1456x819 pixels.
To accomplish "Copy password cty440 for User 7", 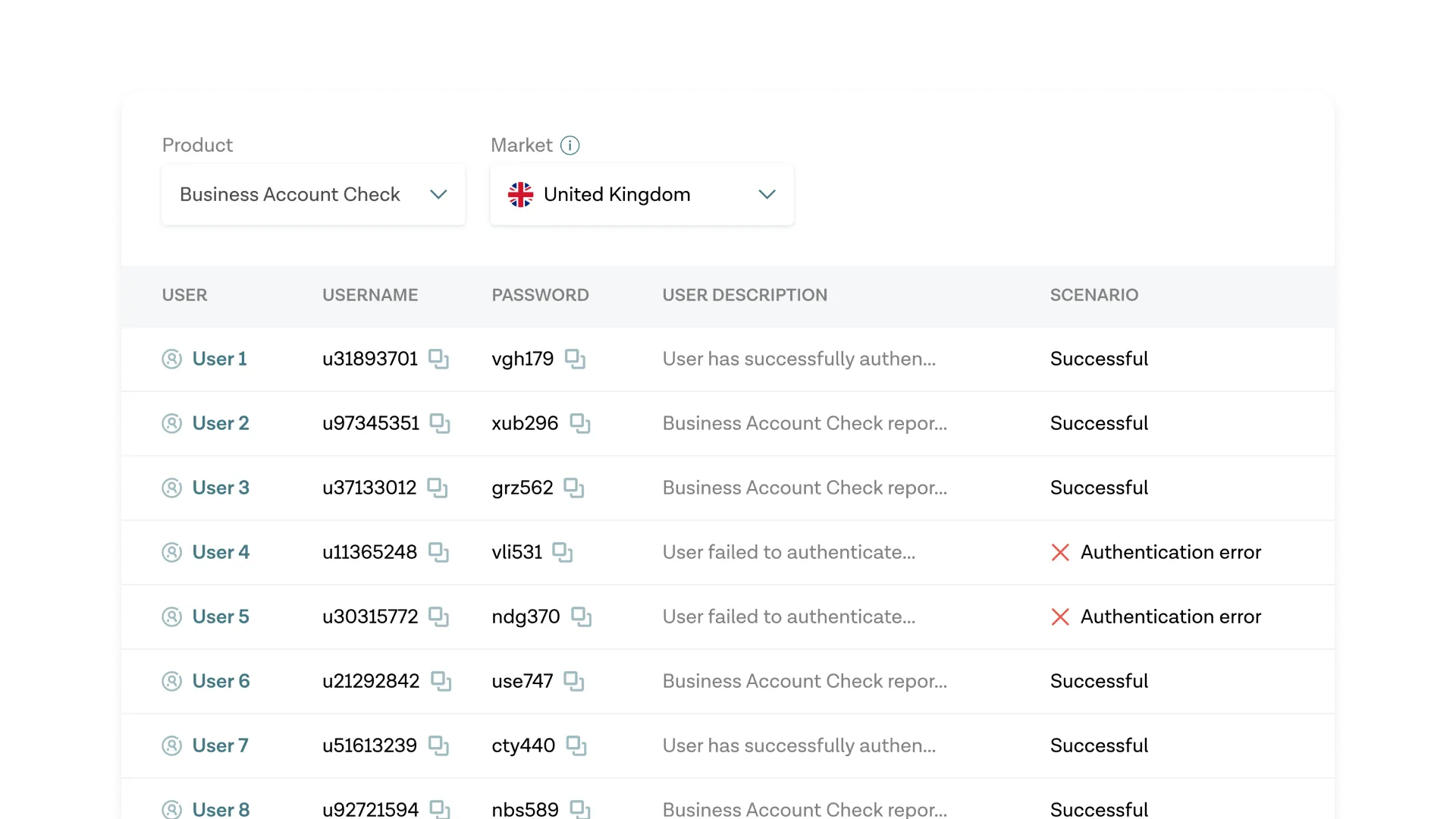I will (x=576, y=745).
